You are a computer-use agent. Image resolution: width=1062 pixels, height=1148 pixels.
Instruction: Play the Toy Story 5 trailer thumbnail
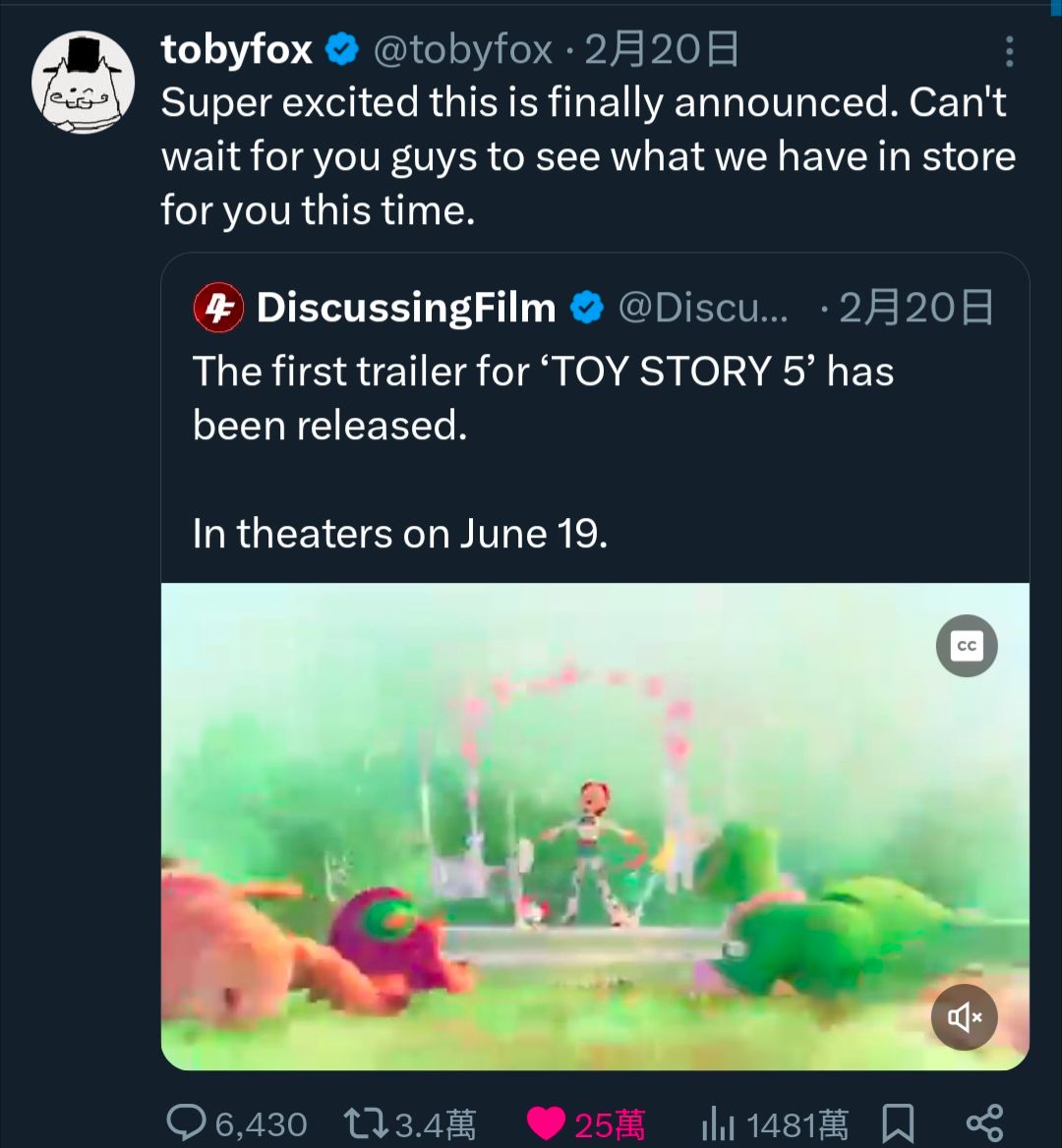tap(594, 826)
